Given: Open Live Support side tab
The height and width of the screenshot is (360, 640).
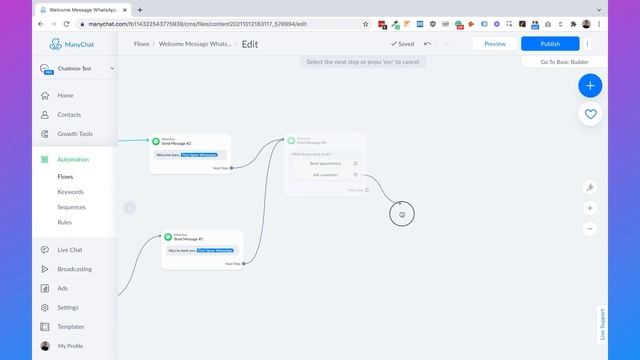Looking at the screenshot, I should point(602,324).
